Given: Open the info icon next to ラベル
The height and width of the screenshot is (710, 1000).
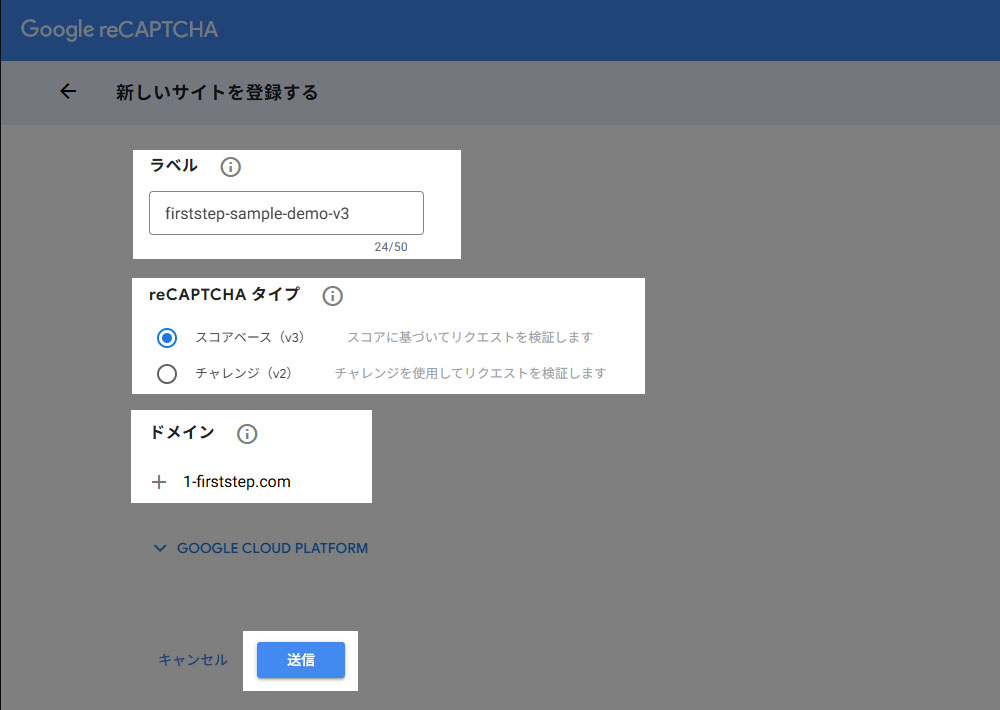Looking at the screenshot, I should [230, 167].
